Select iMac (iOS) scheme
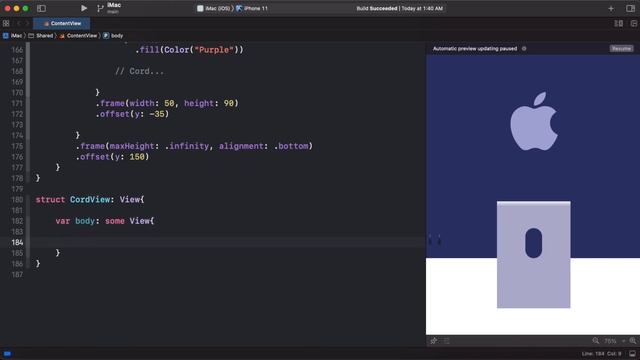 214,8
